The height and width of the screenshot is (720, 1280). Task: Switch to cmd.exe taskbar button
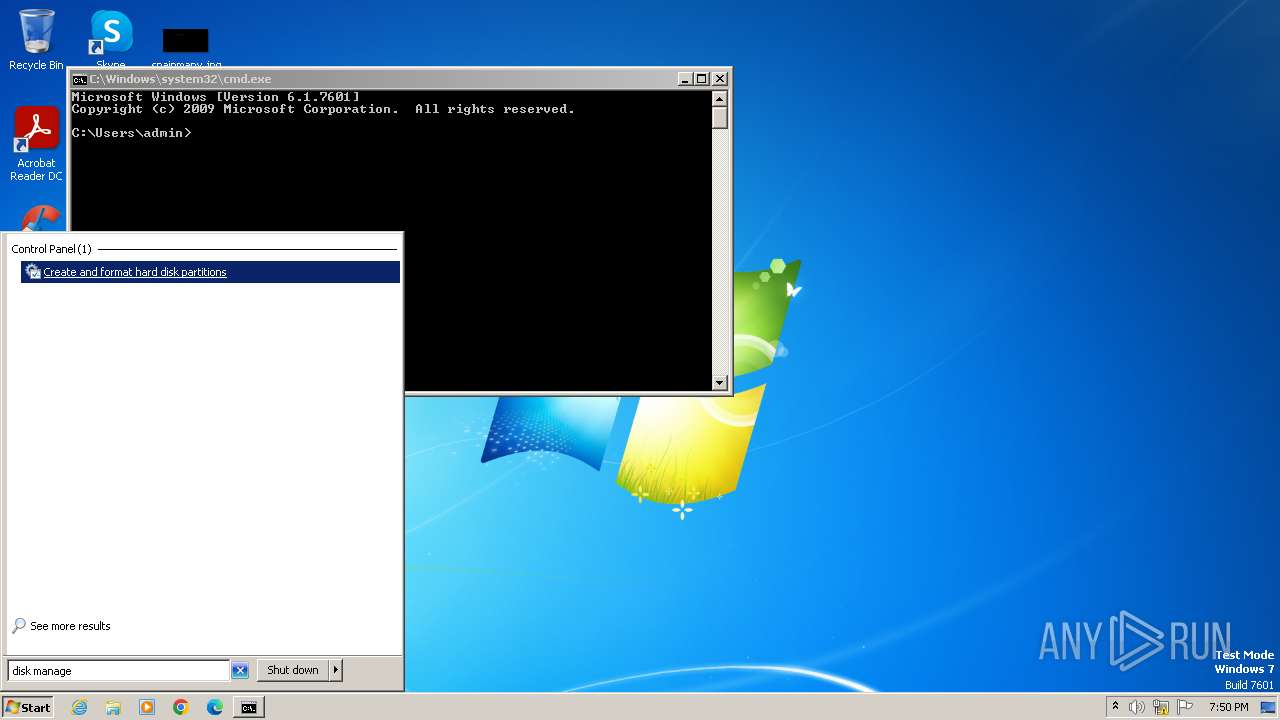click(248, 707)
